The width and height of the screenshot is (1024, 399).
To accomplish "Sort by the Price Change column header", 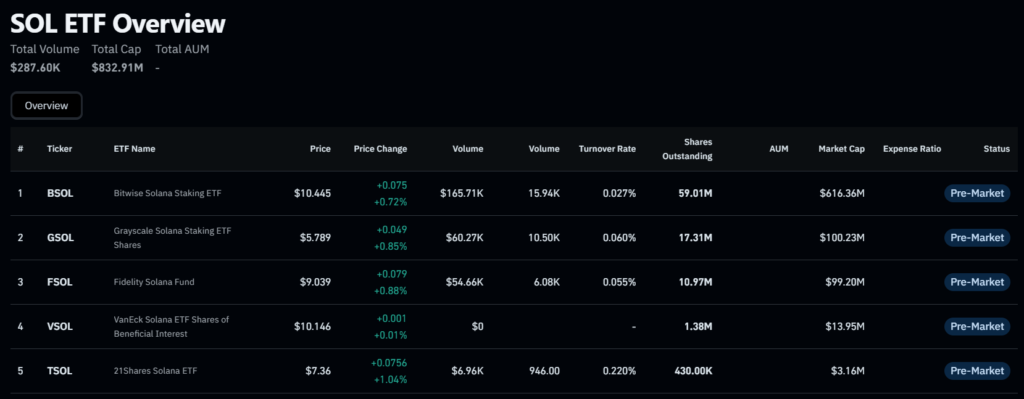I will 380,149.
